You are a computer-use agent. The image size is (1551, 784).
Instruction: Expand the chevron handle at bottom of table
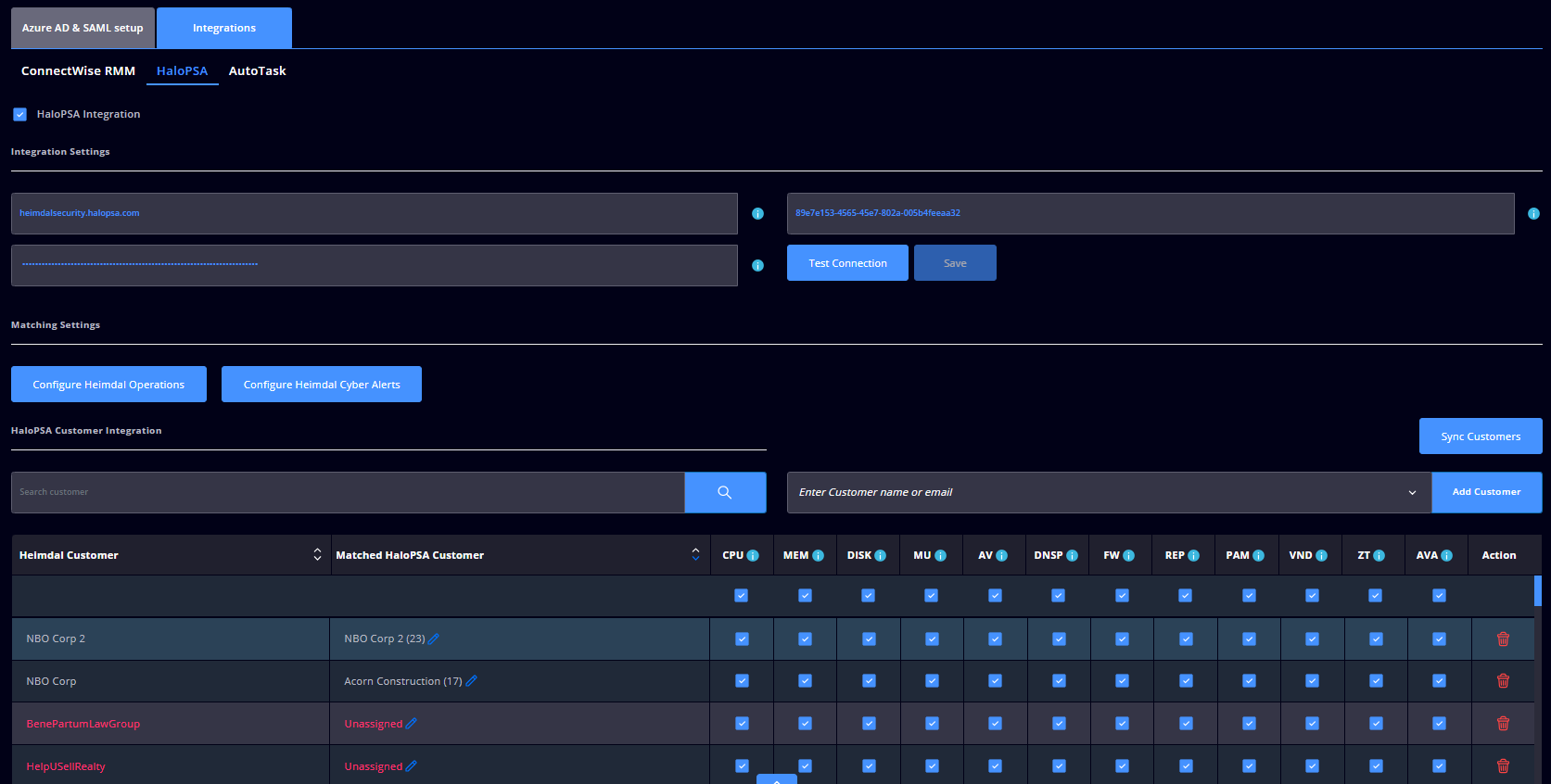coord(777,779)
